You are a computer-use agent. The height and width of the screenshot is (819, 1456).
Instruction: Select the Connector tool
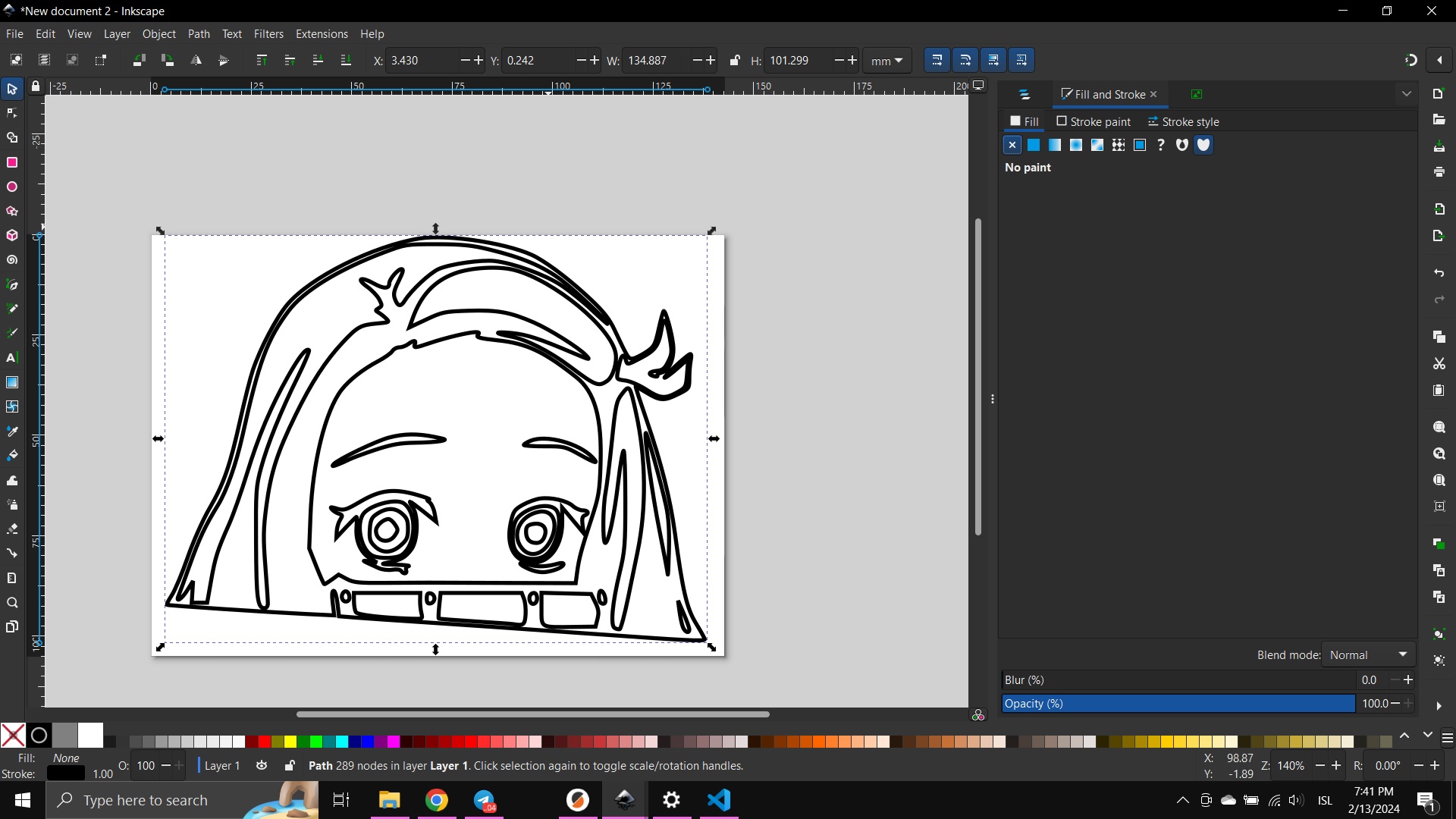(x=12, y=554)
